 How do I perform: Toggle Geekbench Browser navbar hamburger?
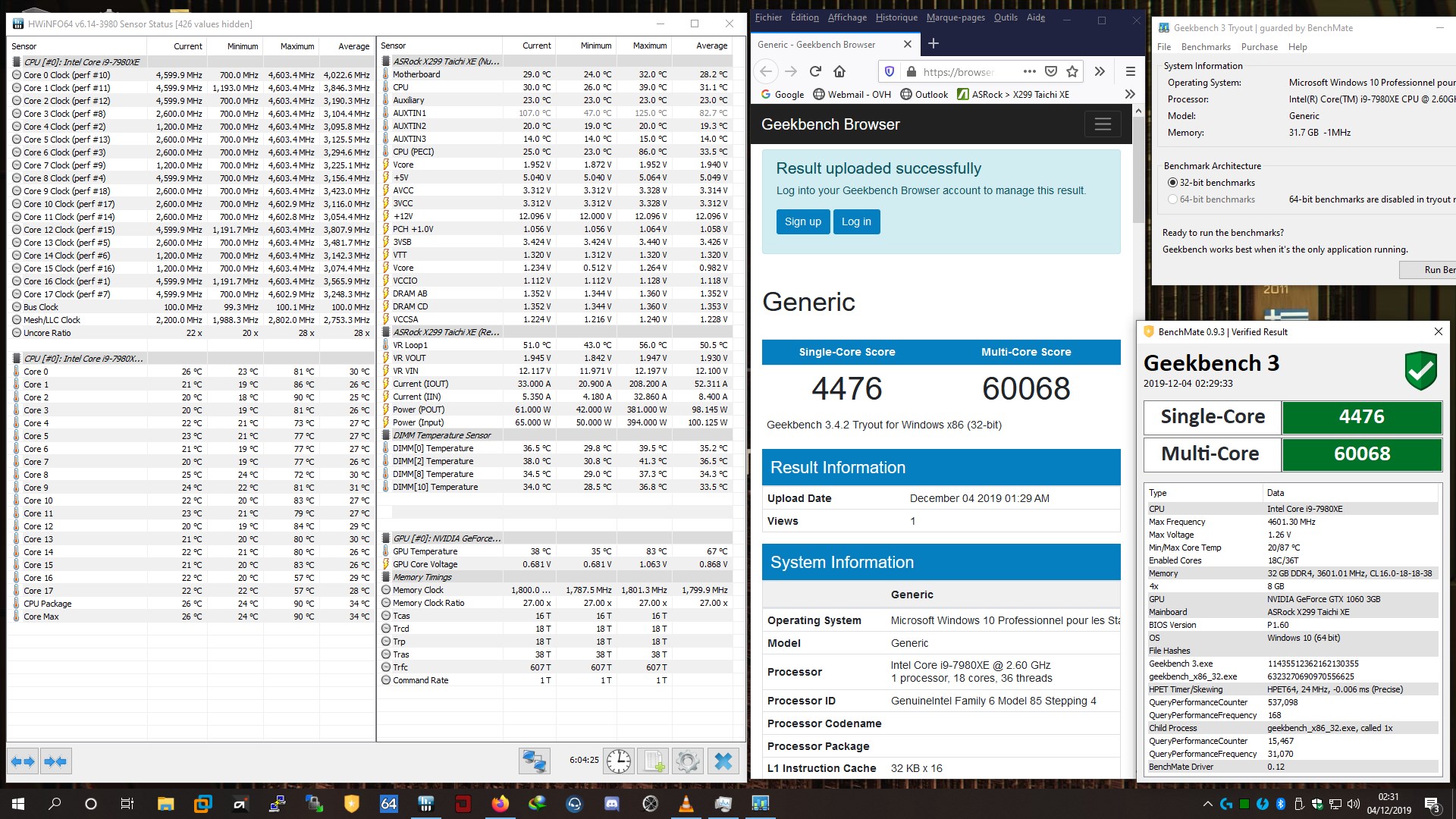pyautogui.click(x=1103, y=124)
